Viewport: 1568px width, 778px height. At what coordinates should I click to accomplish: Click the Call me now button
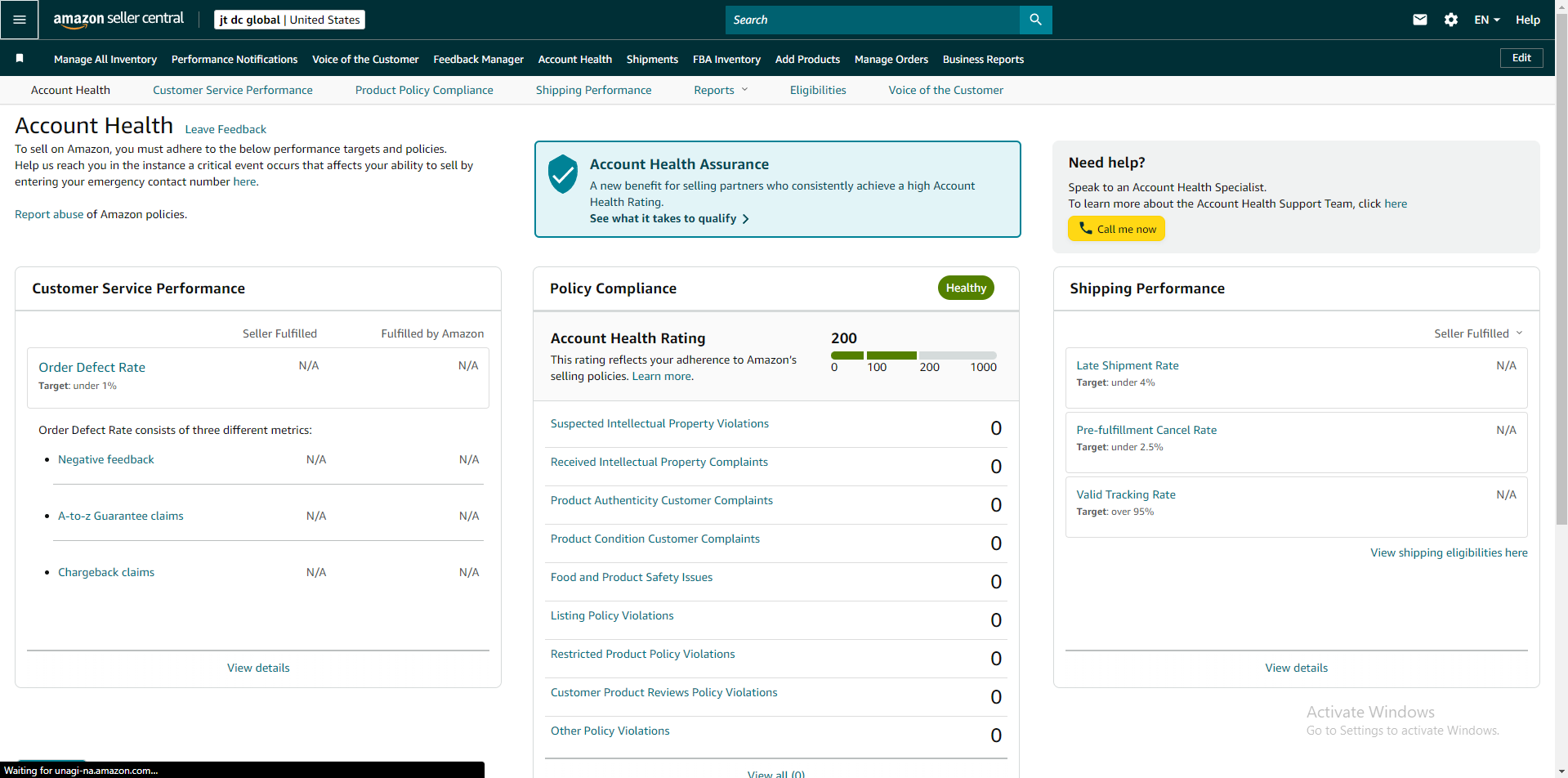(x=1116, y=229)
